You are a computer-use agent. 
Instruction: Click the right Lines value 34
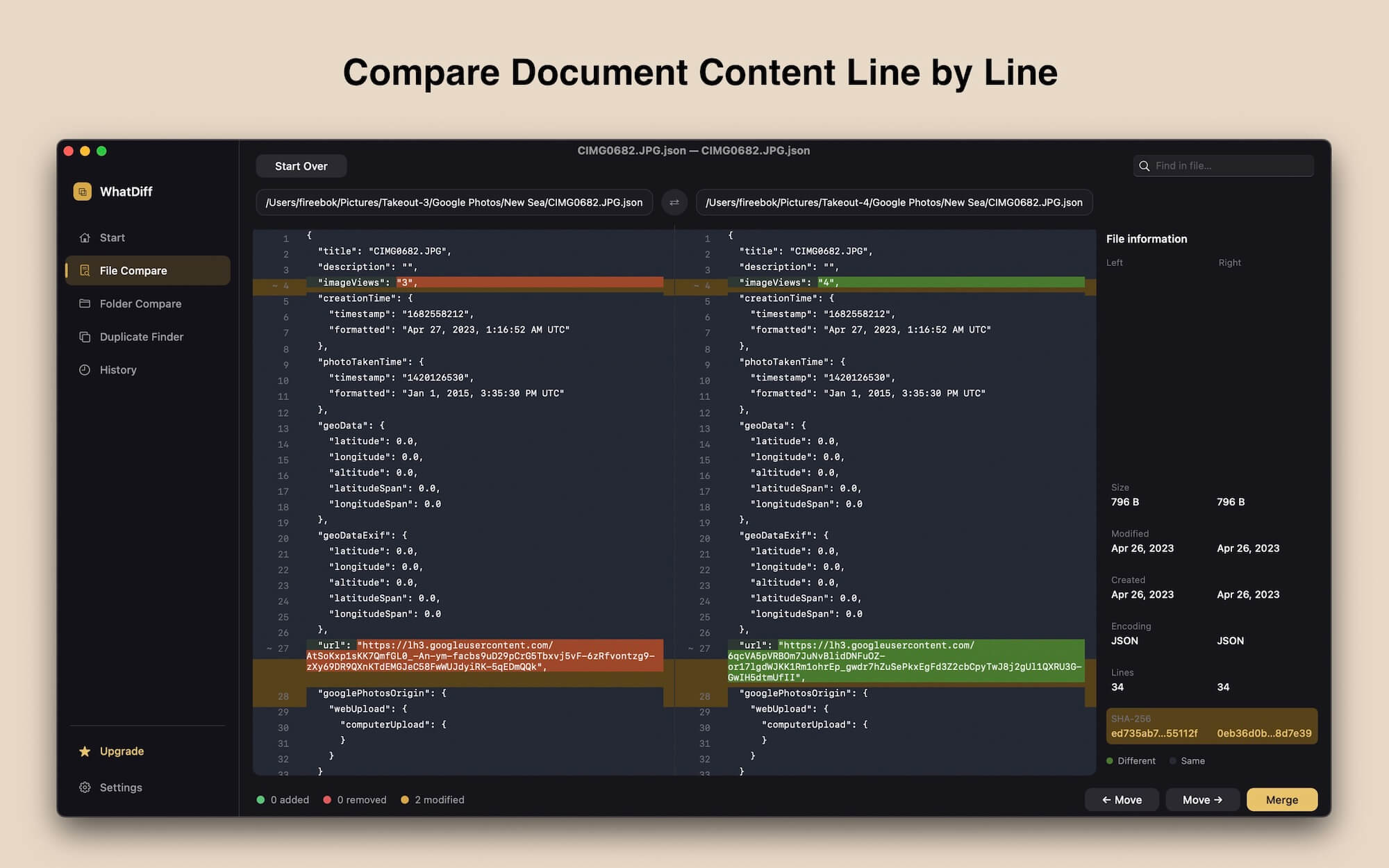click(x=1223, y=687)
